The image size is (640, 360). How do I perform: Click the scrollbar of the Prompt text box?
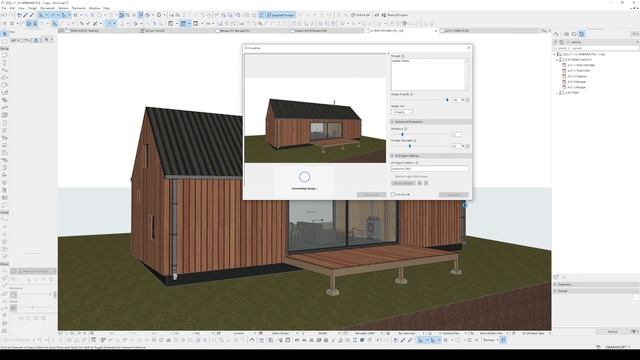pos(467,74)
